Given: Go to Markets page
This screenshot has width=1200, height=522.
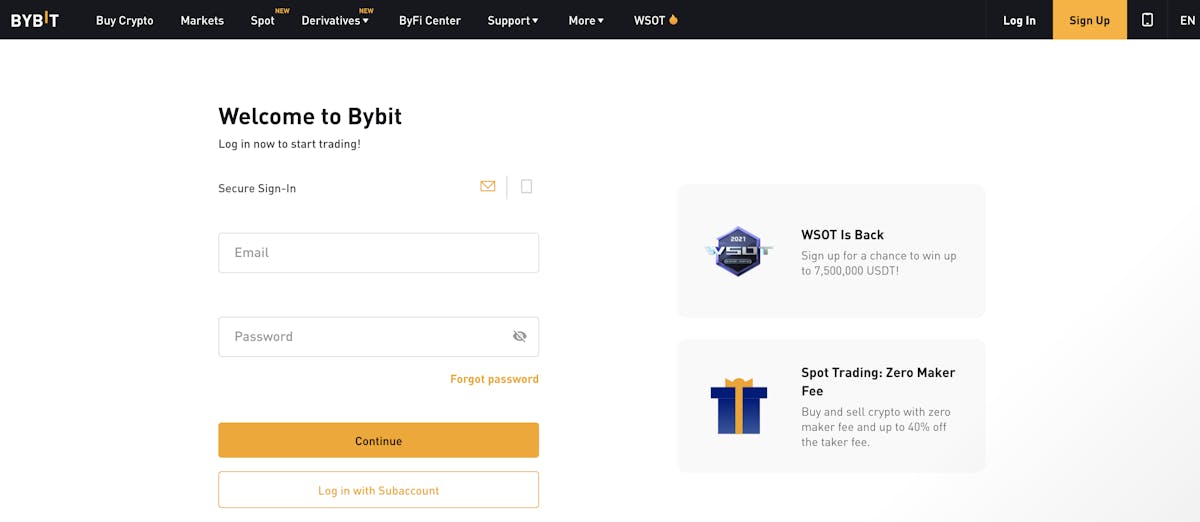Looking at the screenshot, I should point(202,20).
